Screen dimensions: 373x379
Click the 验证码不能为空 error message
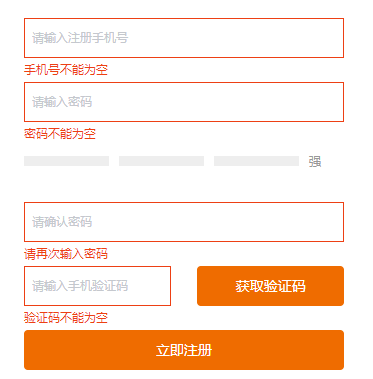pos(66,318)
